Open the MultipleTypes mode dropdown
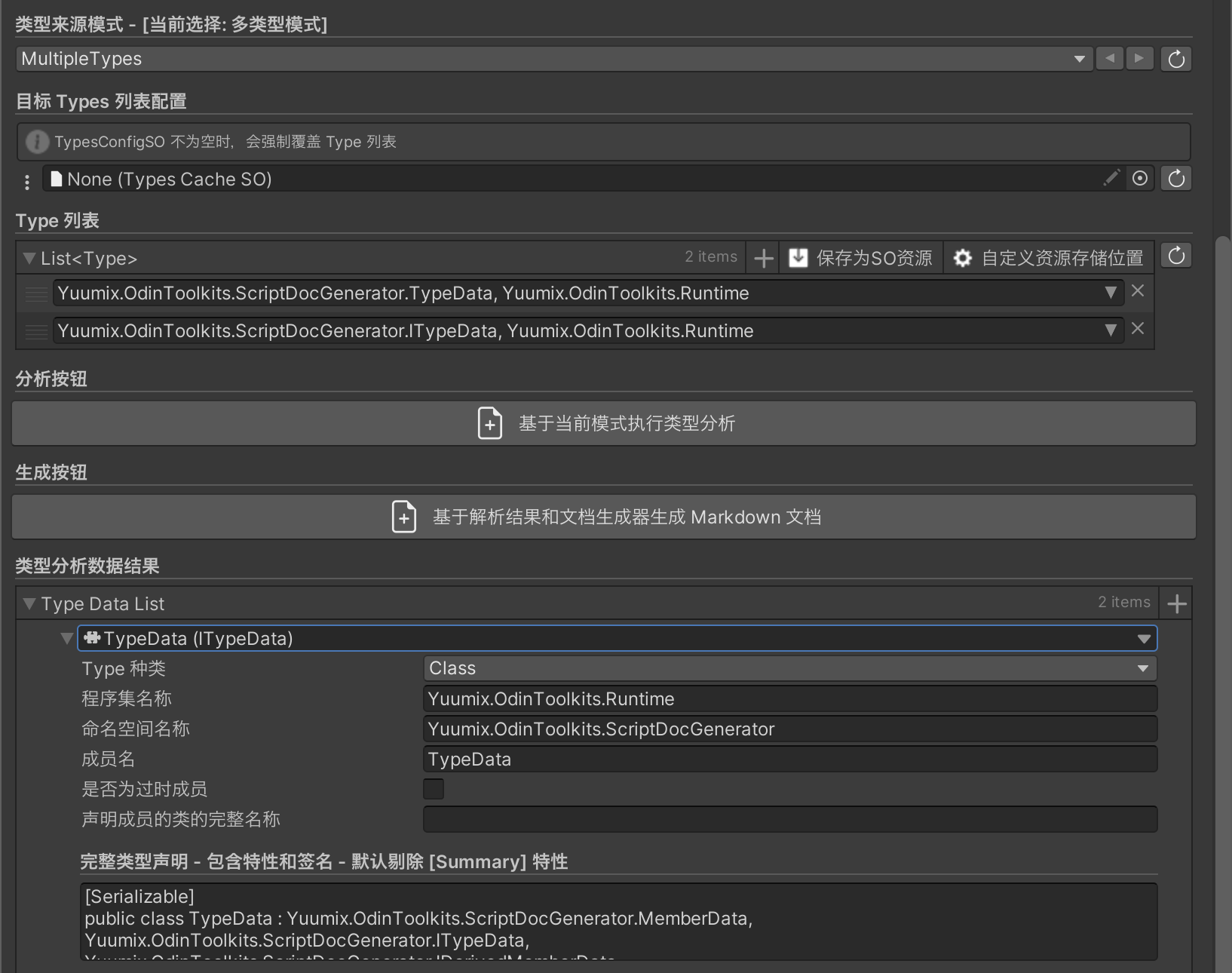The image size is (1232, 973). (553, 59)
